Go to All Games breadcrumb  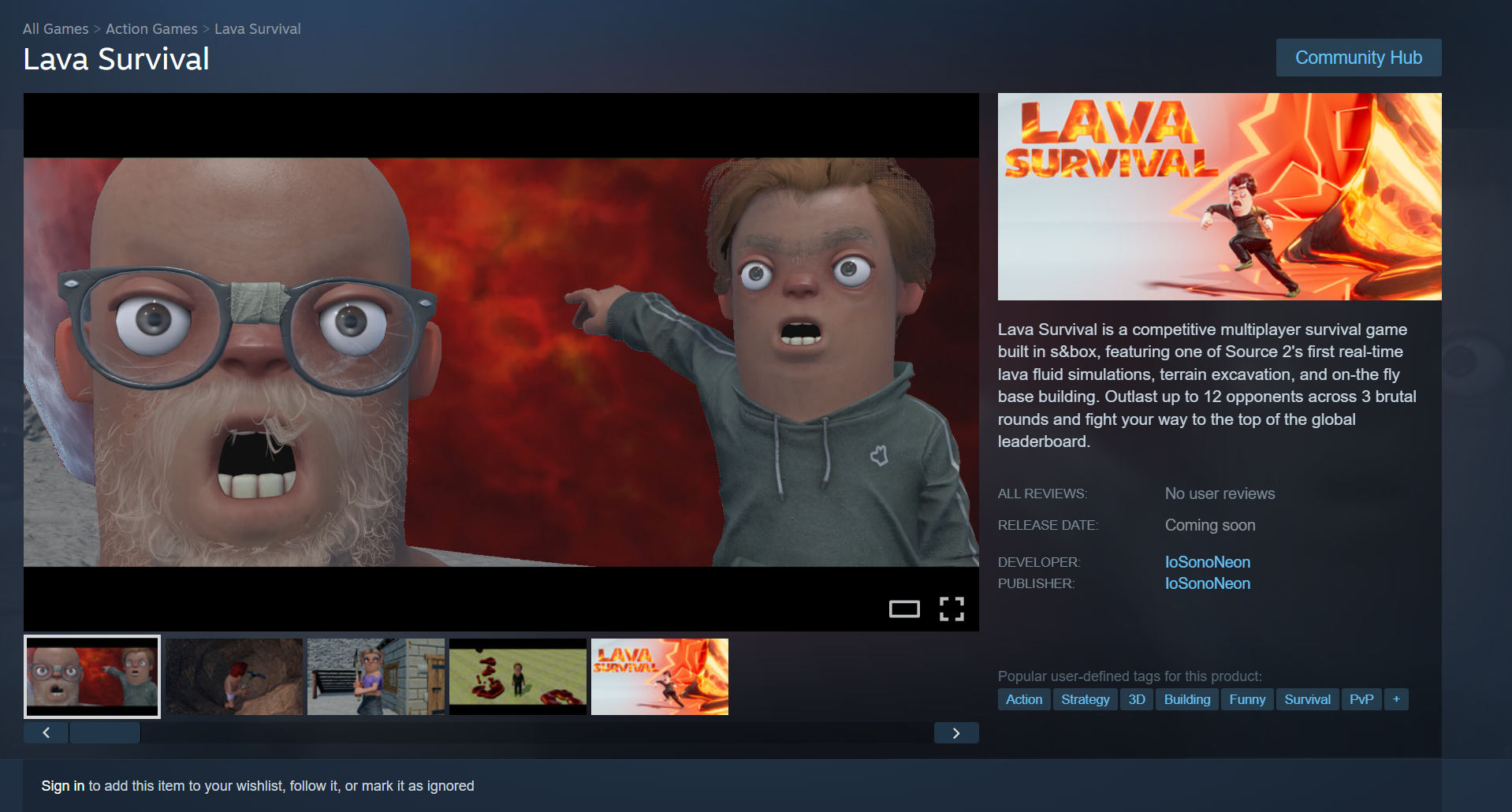click(55, 29)
